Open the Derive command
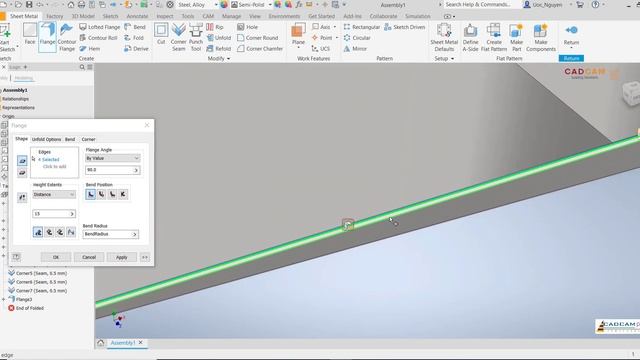Viewport: 640px width, 360px height. click(x=136, y=49)
